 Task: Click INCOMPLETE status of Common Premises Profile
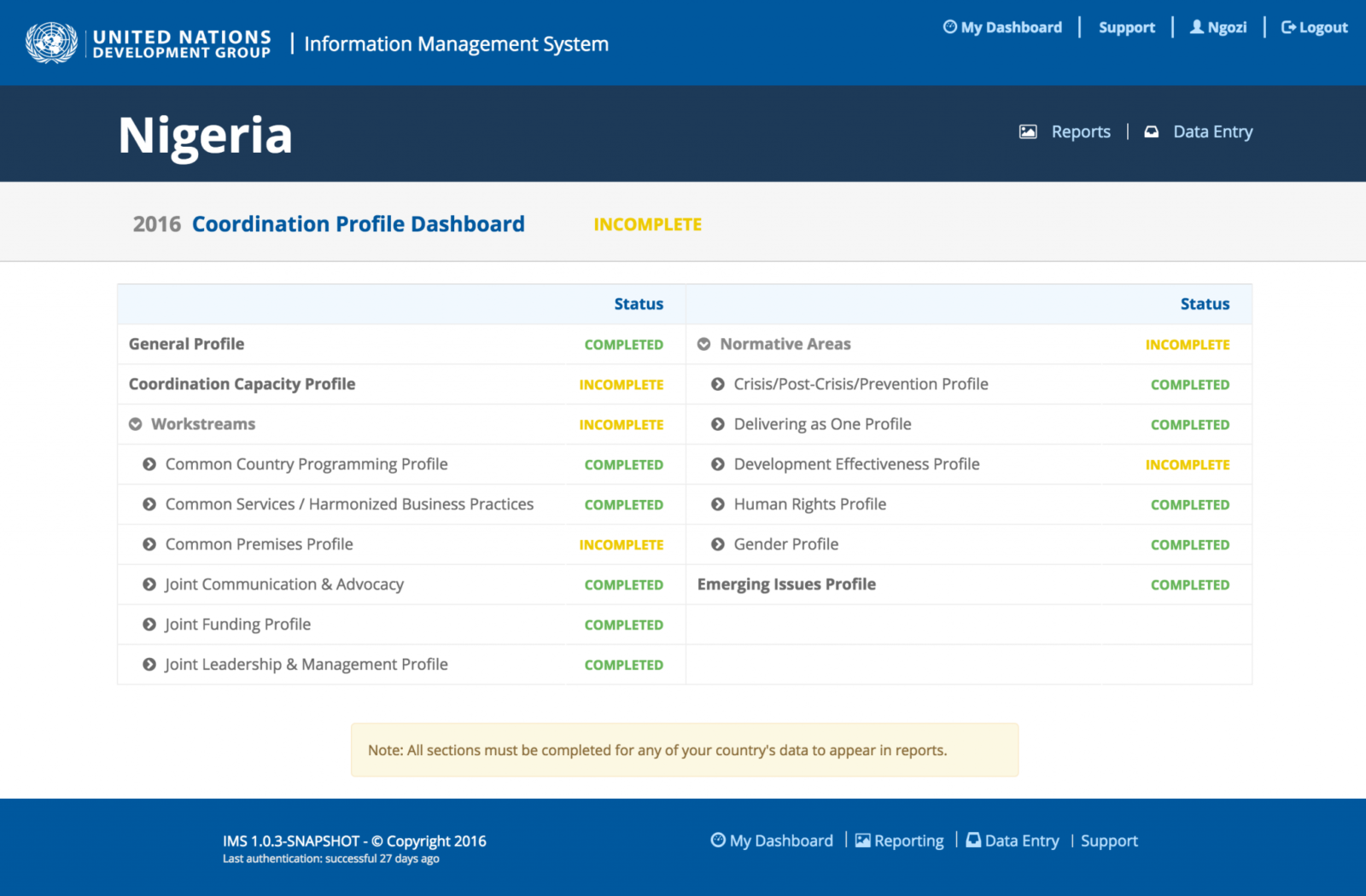(x=621, y=544)
